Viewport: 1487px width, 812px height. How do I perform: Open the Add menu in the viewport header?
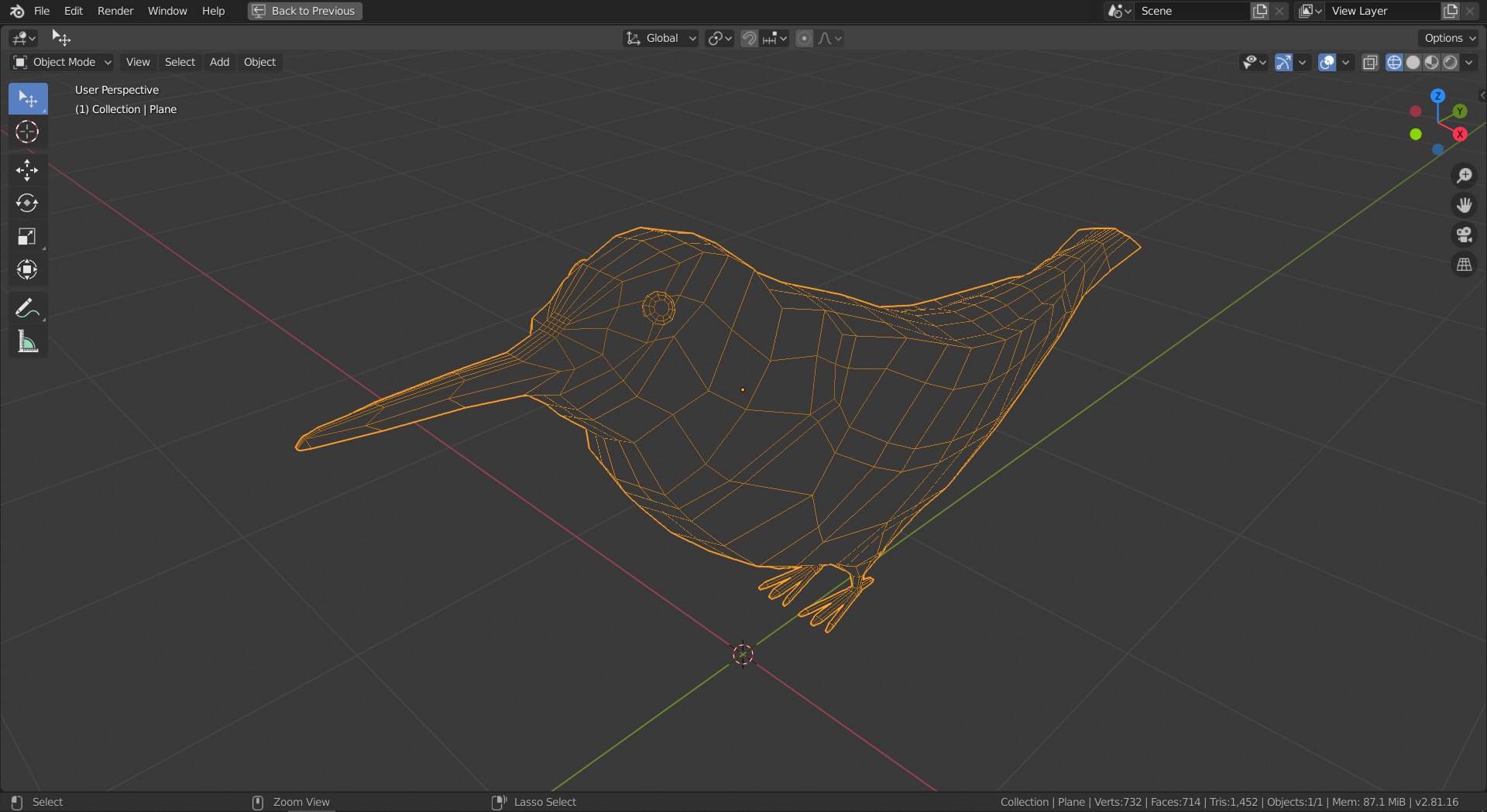[x=219, y=62]
